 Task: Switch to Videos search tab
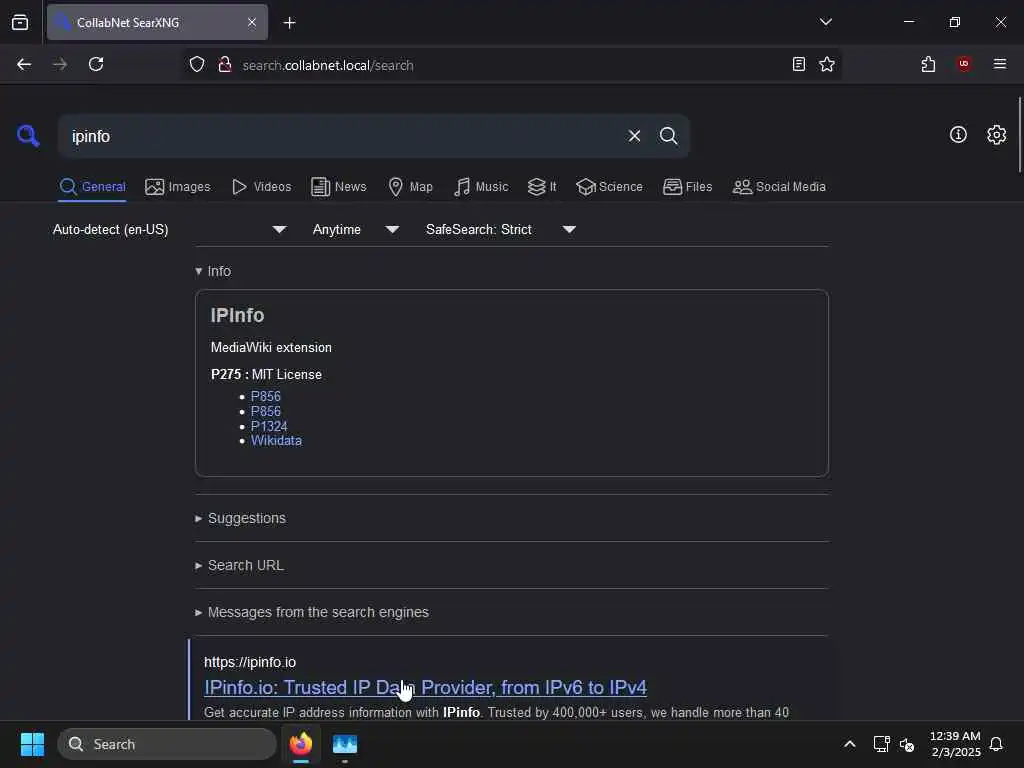[262, 187]
